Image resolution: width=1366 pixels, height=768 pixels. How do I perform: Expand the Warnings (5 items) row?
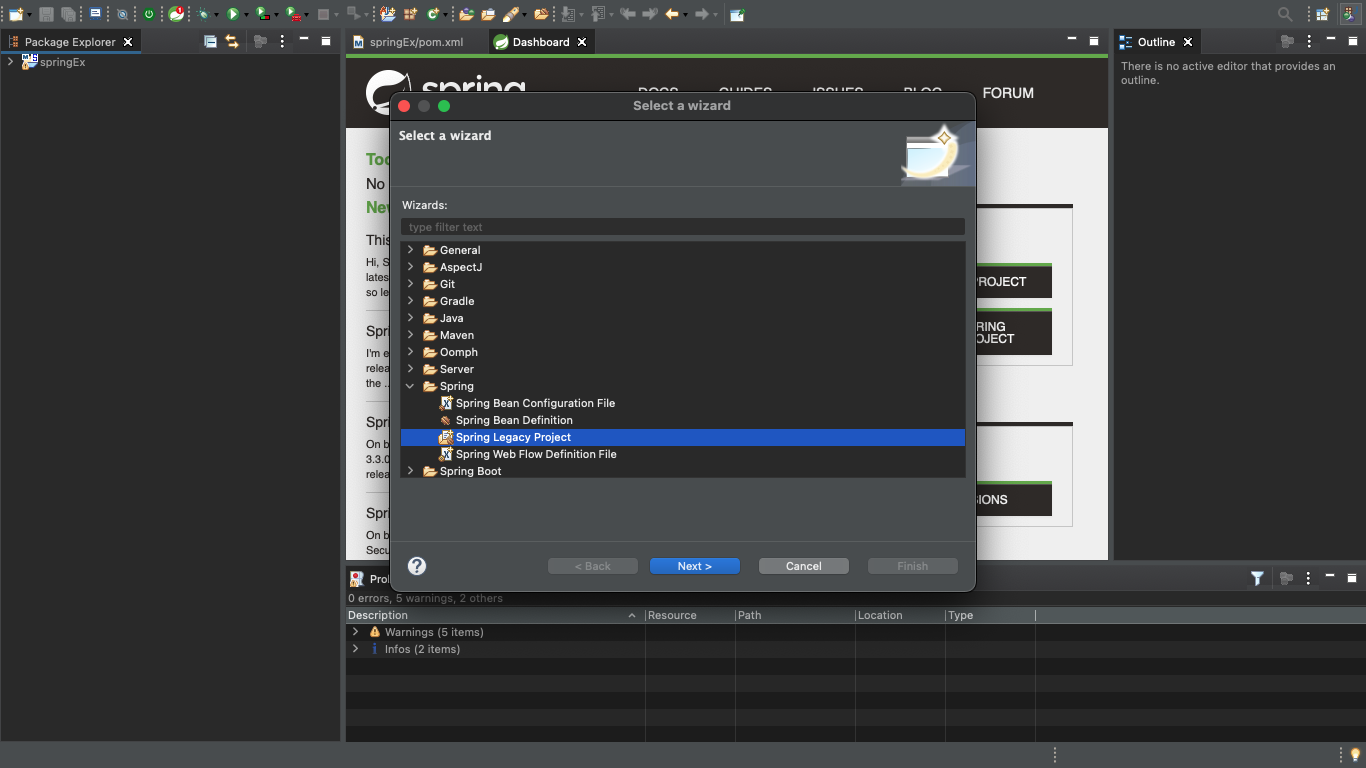(355, 632)
